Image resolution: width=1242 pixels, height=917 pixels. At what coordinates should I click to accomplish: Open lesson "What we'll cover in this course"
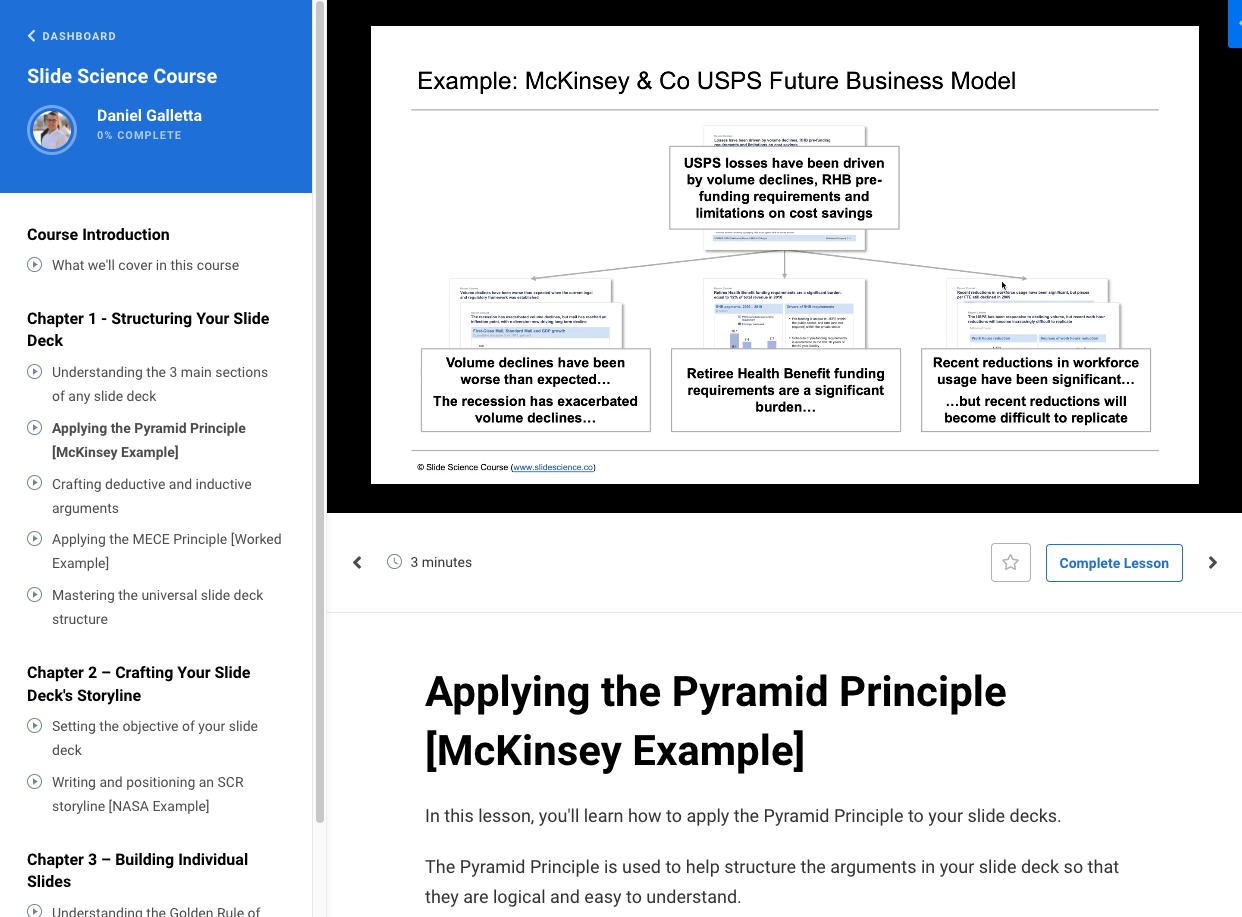click(x=146, y=265)
